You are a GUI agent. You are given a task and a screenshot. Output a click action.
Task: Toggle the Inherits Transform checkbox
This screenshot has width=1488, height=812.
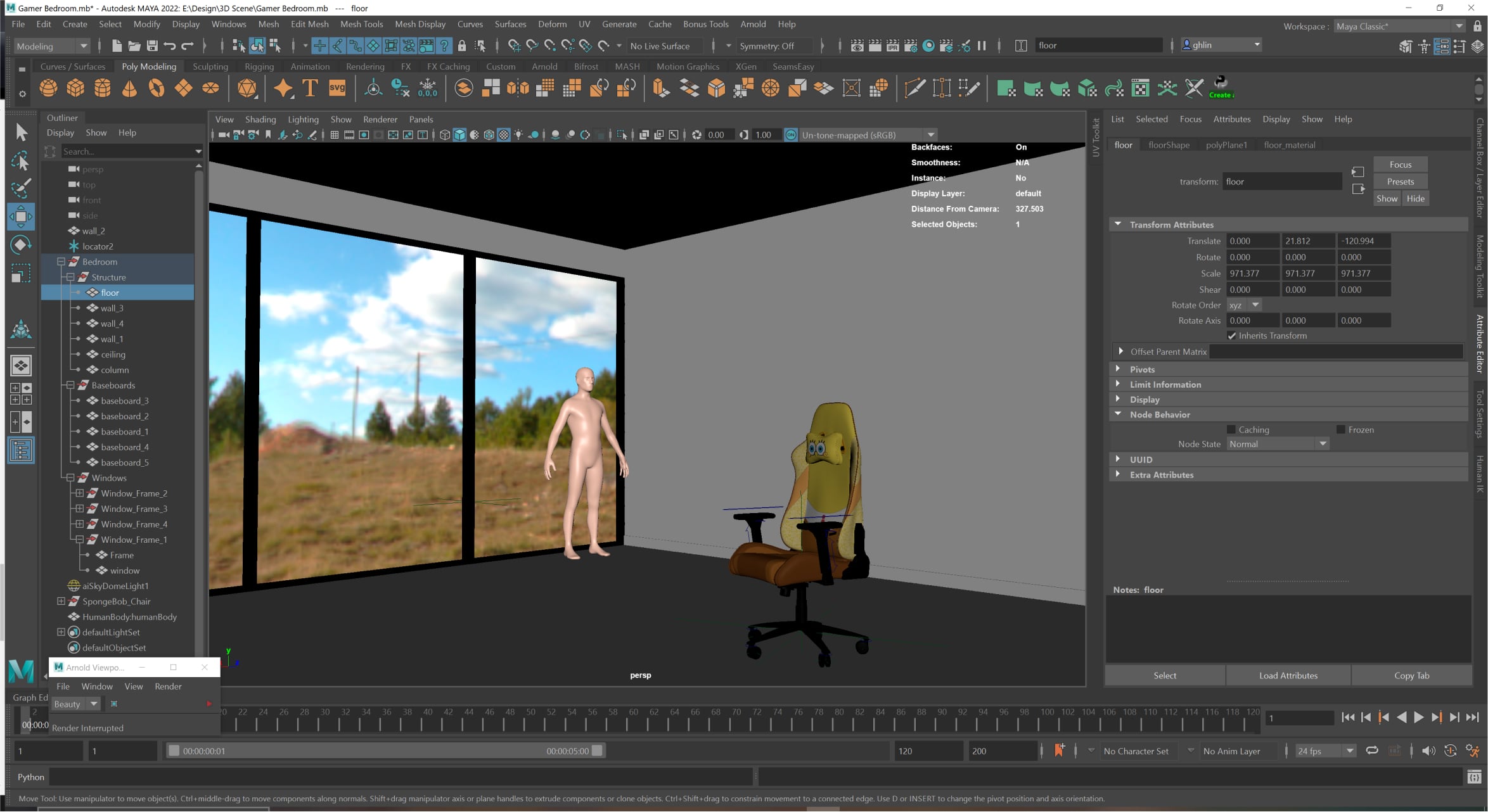point(1232,336)
